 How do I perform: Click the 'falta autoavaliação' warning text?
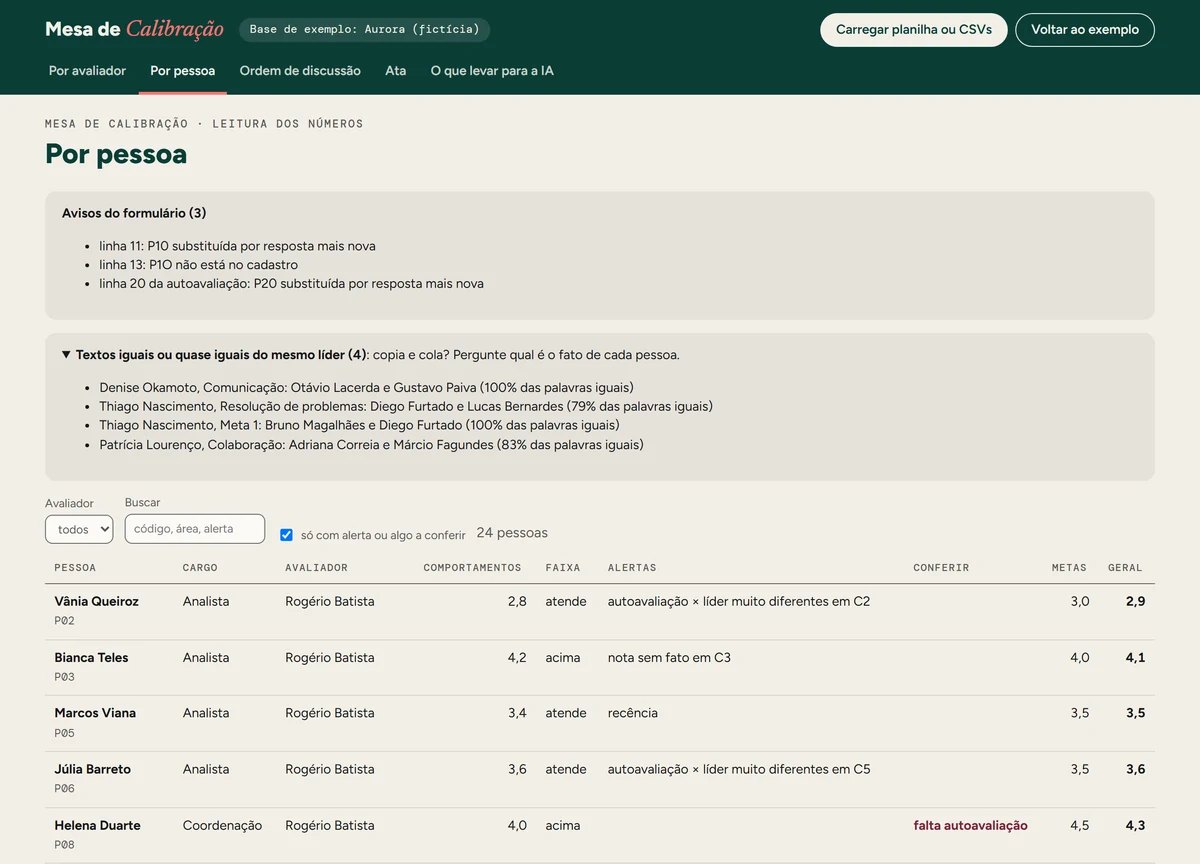coord(970,826)
